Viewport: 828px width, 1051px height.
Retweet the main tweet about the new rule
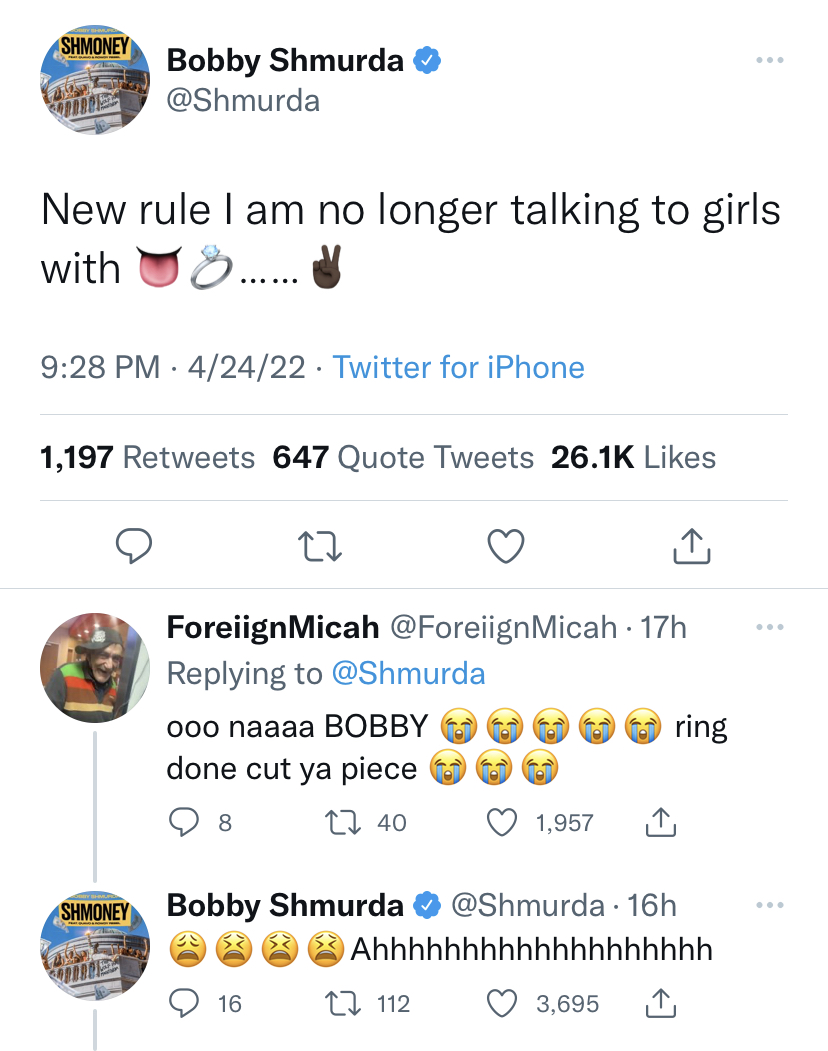point(320,546)
